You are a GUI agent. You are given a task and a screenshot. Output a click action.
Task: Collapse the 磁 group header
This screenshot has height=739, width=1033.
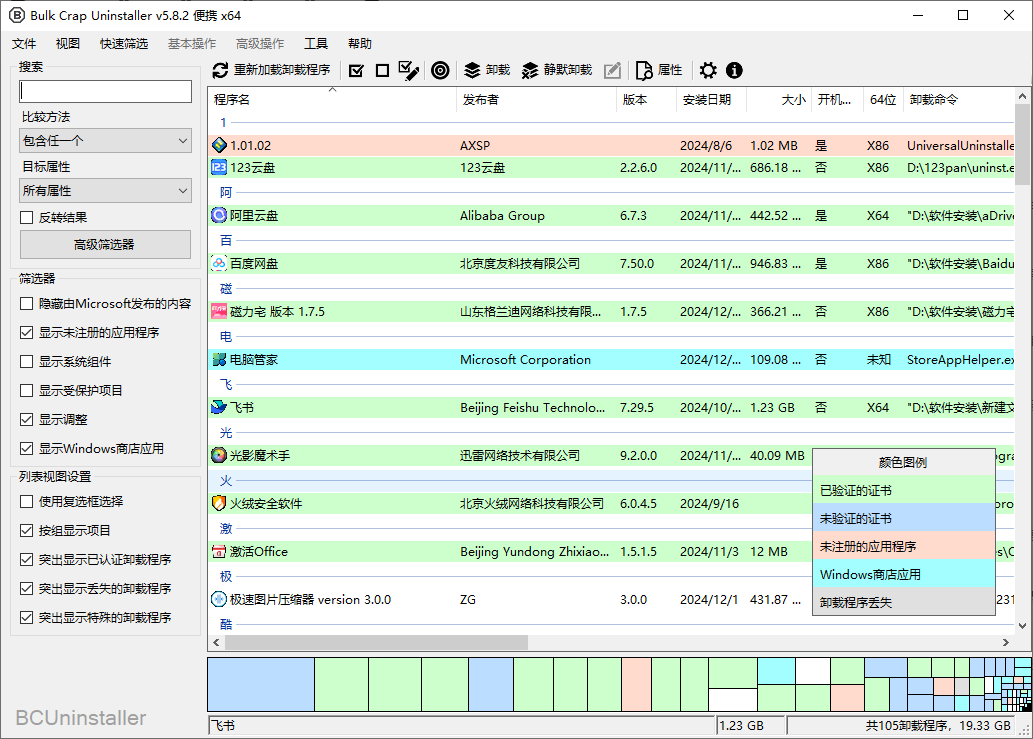tap(226, 288)
